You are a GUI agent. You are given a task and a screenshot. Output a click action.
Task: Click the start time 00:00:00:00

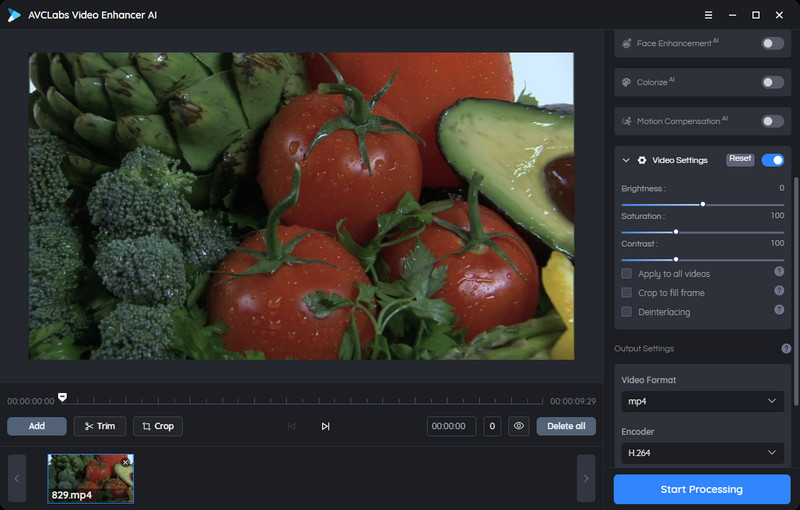pos(31,401)
